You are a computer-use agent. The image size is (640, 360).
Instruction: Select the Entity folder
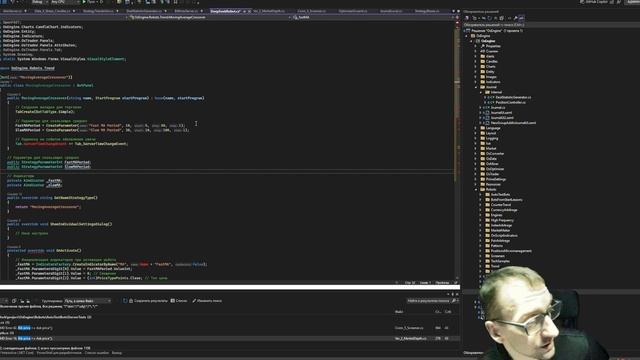click(x=487, y=71)
